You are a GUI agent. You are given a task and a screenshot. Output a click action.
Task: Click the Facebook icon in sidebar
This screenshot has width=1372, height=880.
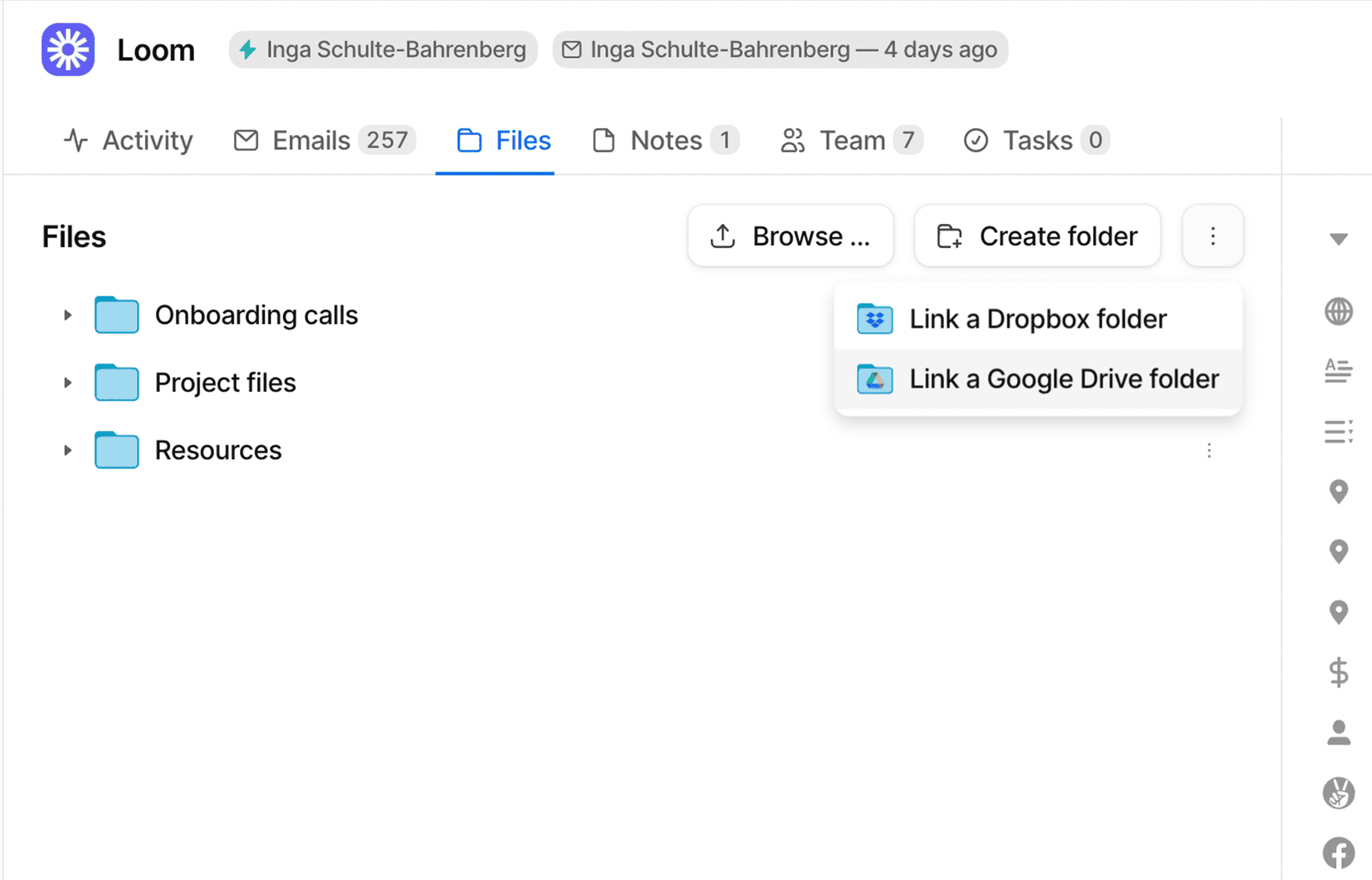(x=1338, y=853)
